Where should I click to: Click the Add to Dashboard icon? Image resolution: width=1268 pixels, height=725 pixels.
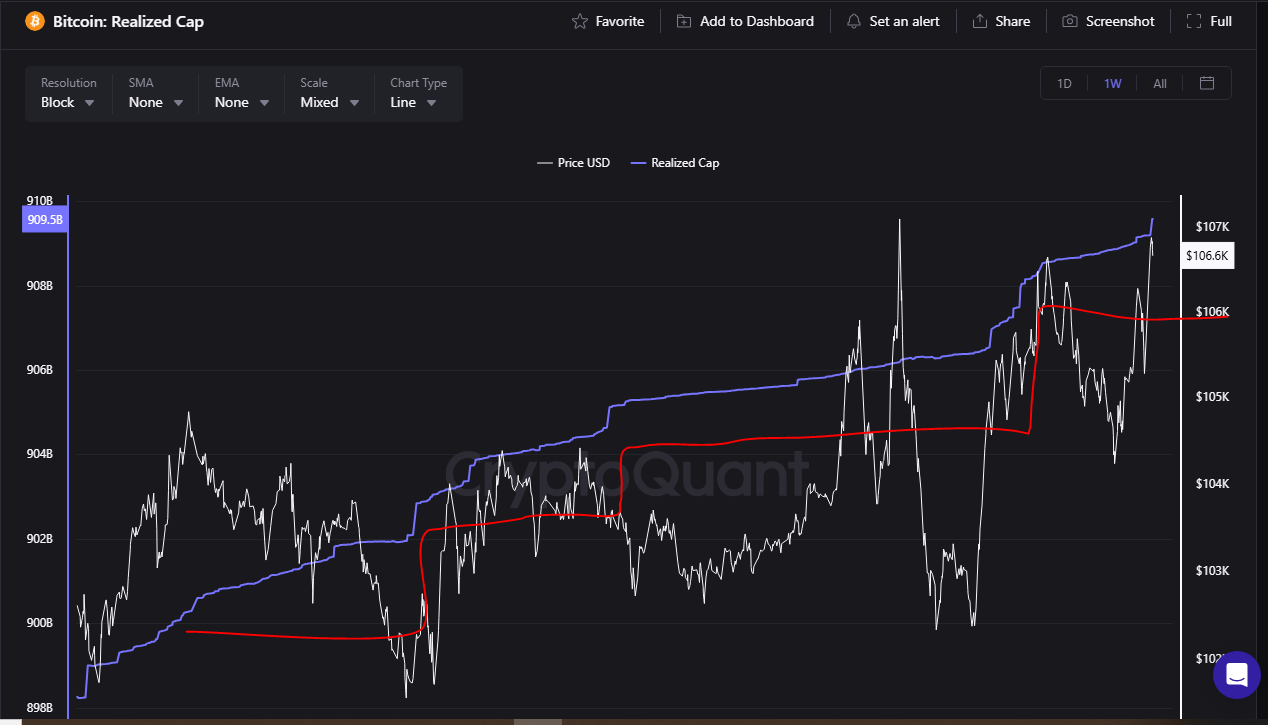coord(684,21)
